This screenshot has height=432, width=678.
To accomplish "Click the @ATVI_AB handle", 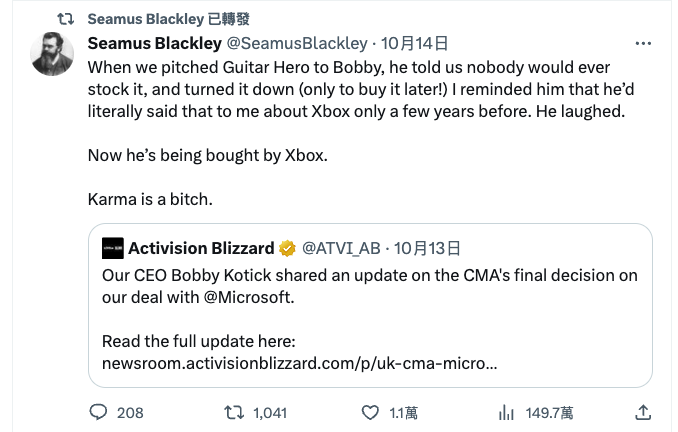I will [x=341, y=248].
